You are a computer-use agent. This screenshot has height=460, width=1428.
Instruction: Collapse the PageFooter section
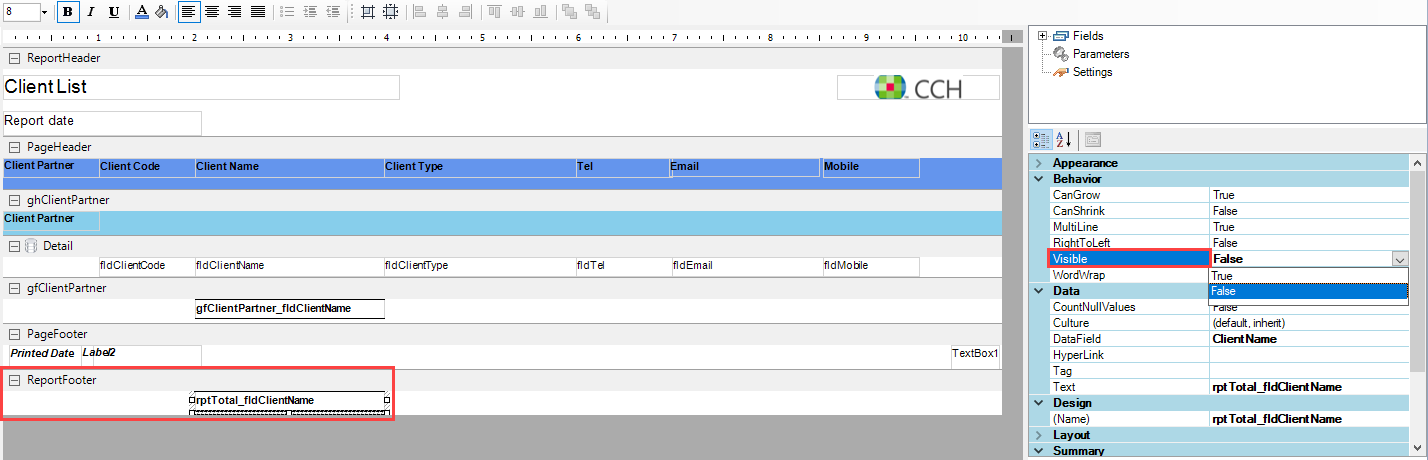14,334
